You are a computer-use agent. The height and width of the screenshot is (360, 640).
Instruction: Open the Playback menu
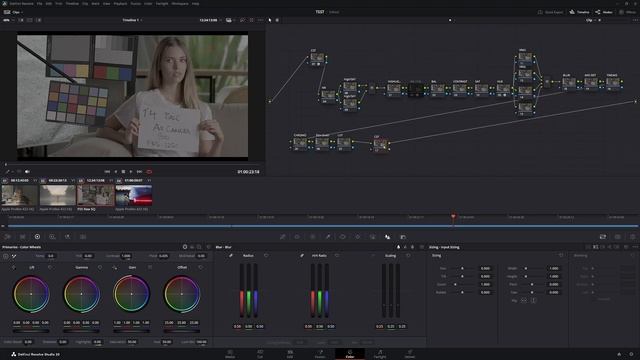(120, 4)
